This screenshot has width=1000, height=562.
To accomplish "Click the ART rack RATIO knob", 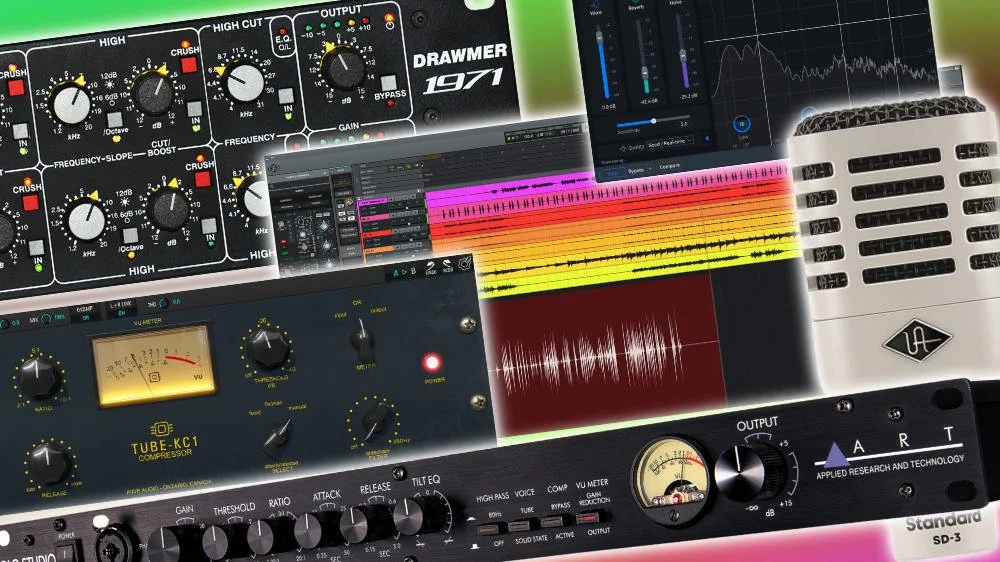I will [260, 536].
